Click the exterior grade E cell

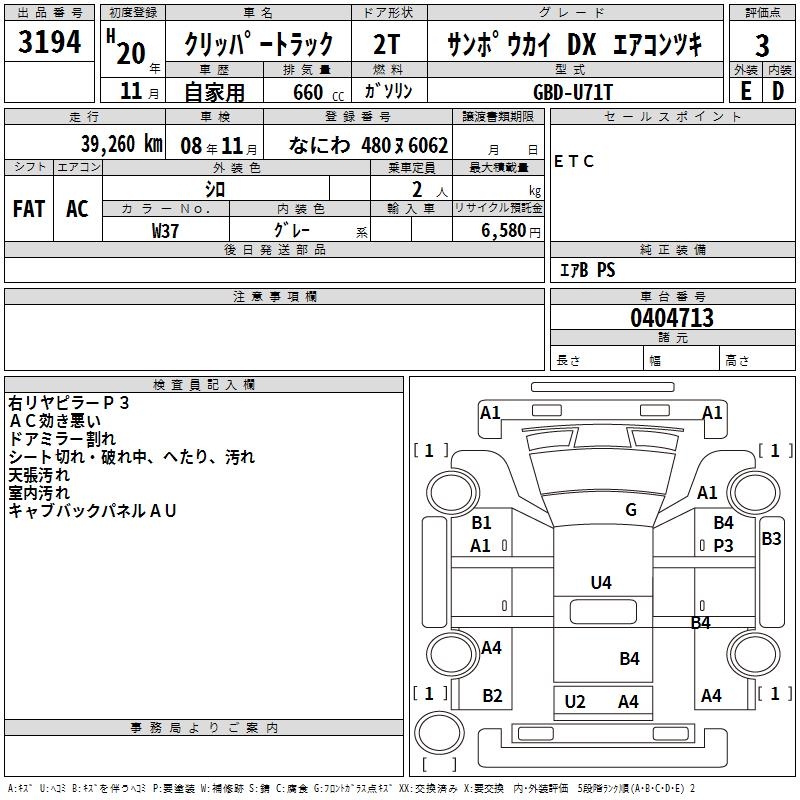[x=745, y=91]
